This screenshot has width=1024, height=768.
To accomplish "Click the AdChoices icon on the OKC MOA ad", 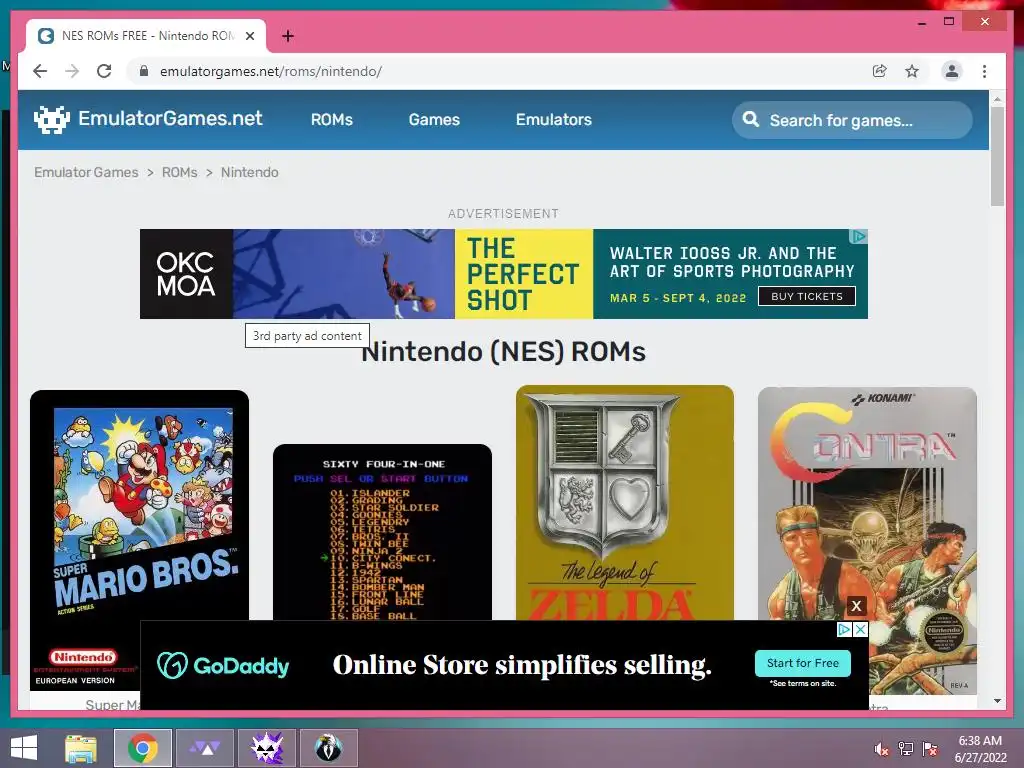I will pos(859,236).
